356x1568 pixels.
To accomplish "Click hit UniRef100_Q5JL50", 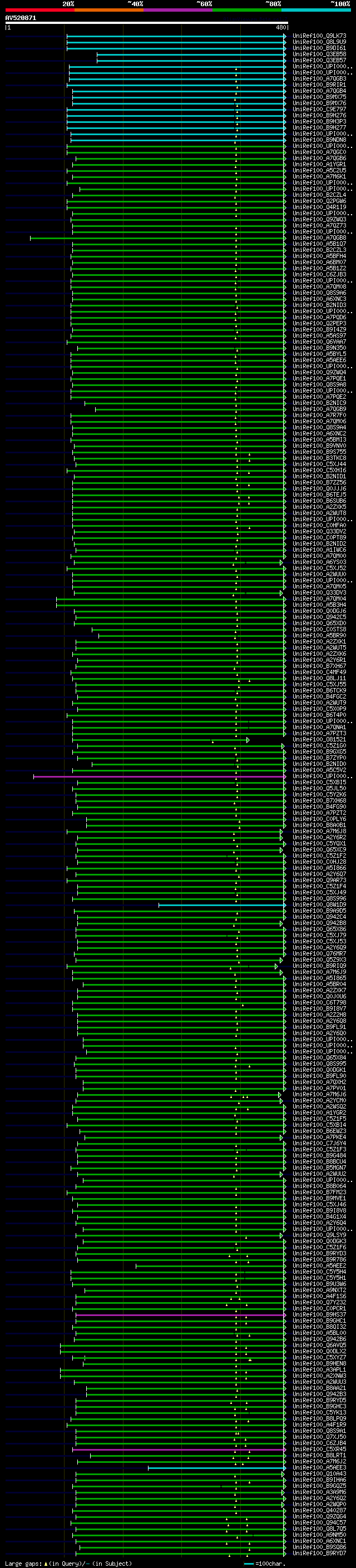I will pyautogui.click(x=319, y=788).
